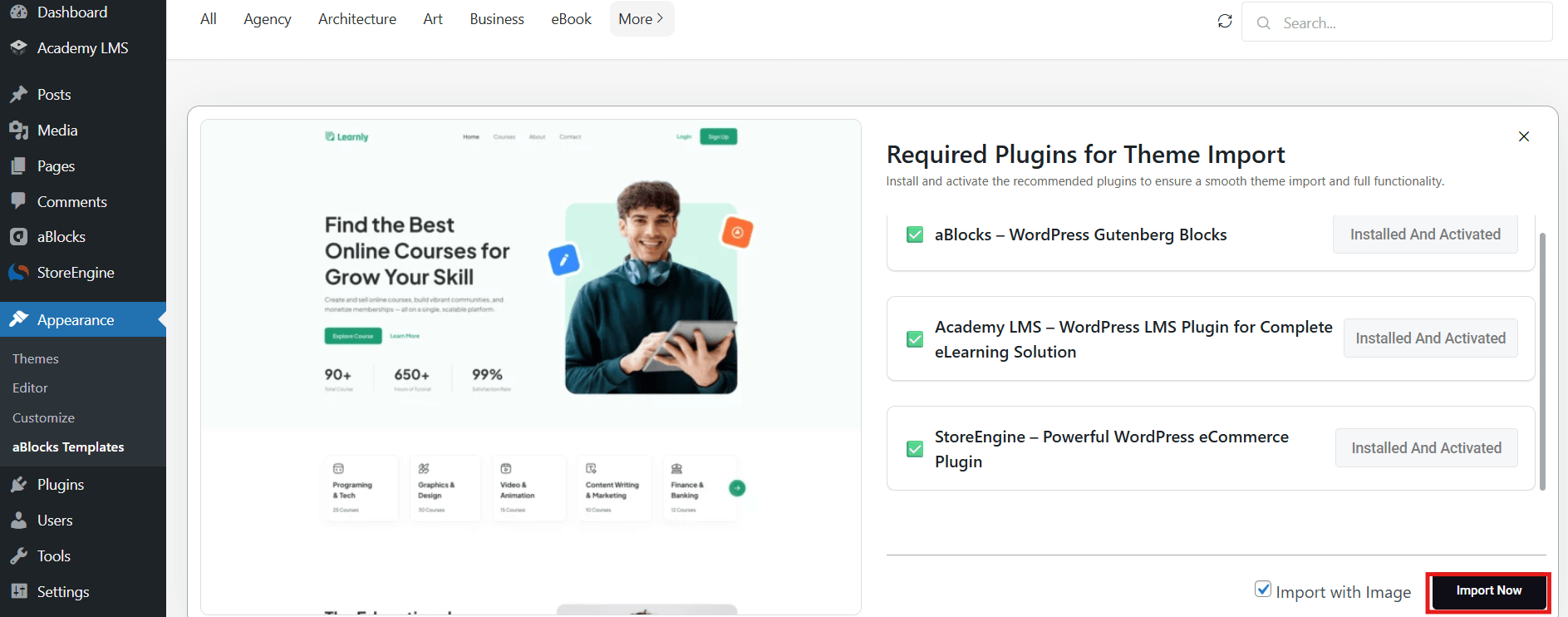Click the Plugins plug icon
The height and width of the screenshot is (617, 1568).
(18, 485)
